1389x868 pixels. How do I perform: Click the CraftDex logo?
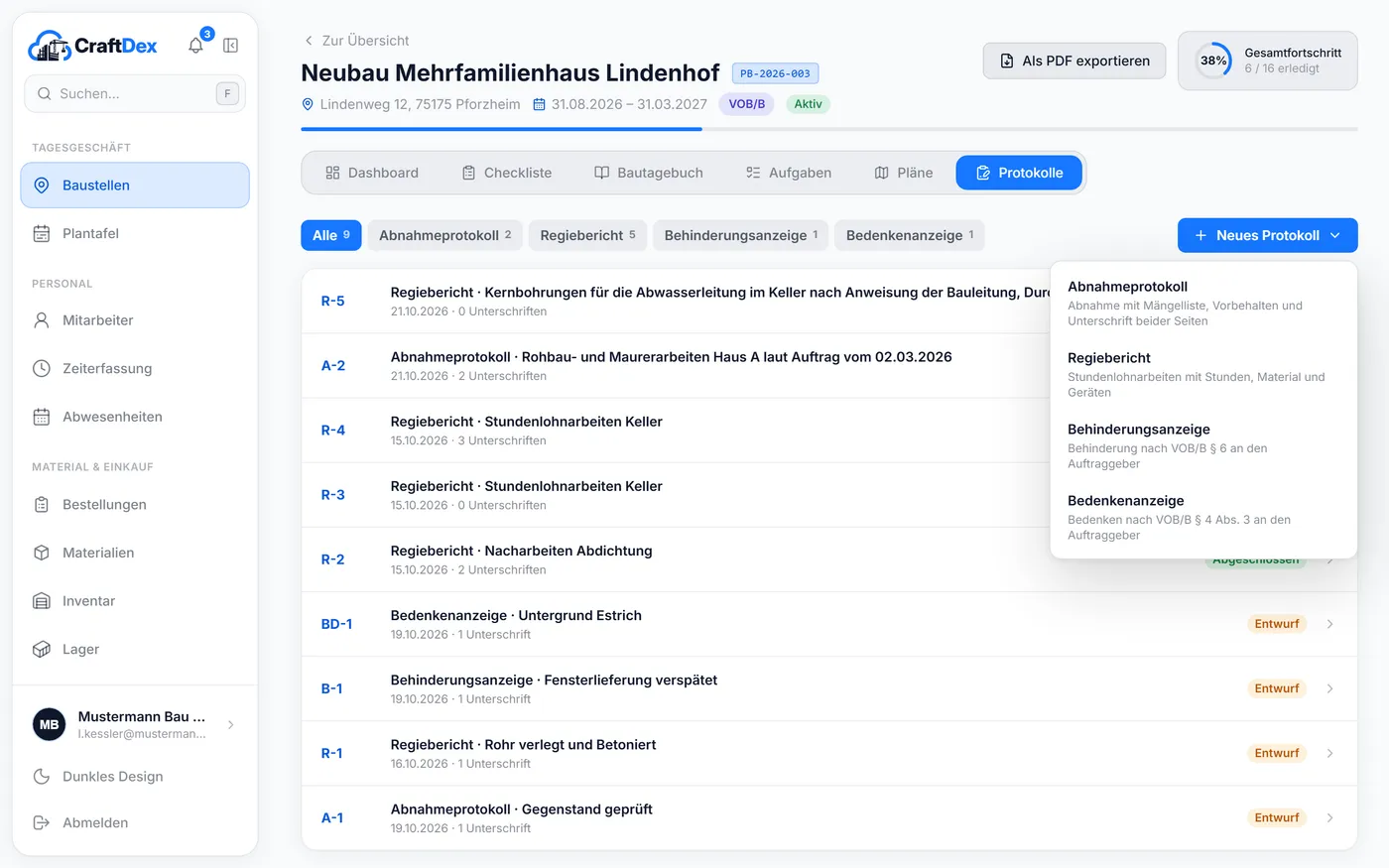coord(93,46)
